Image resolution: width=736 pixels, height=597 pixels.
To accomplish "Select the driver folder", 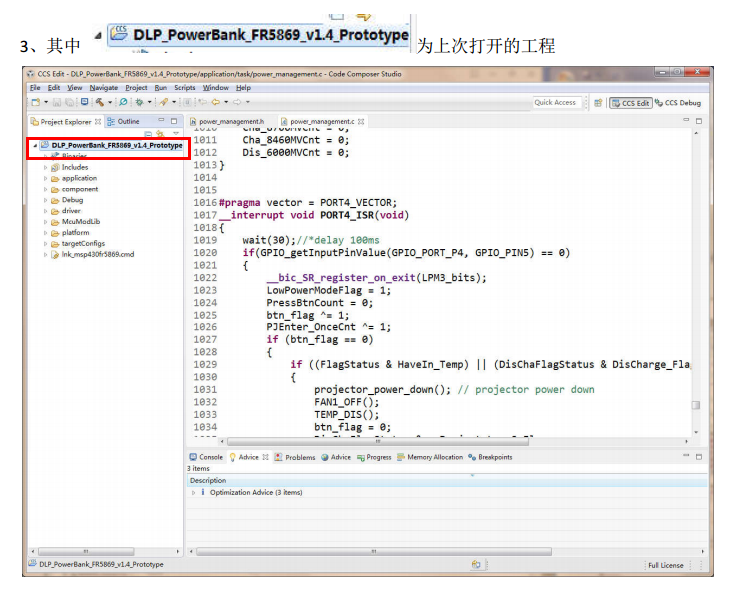I will point(66,211).
